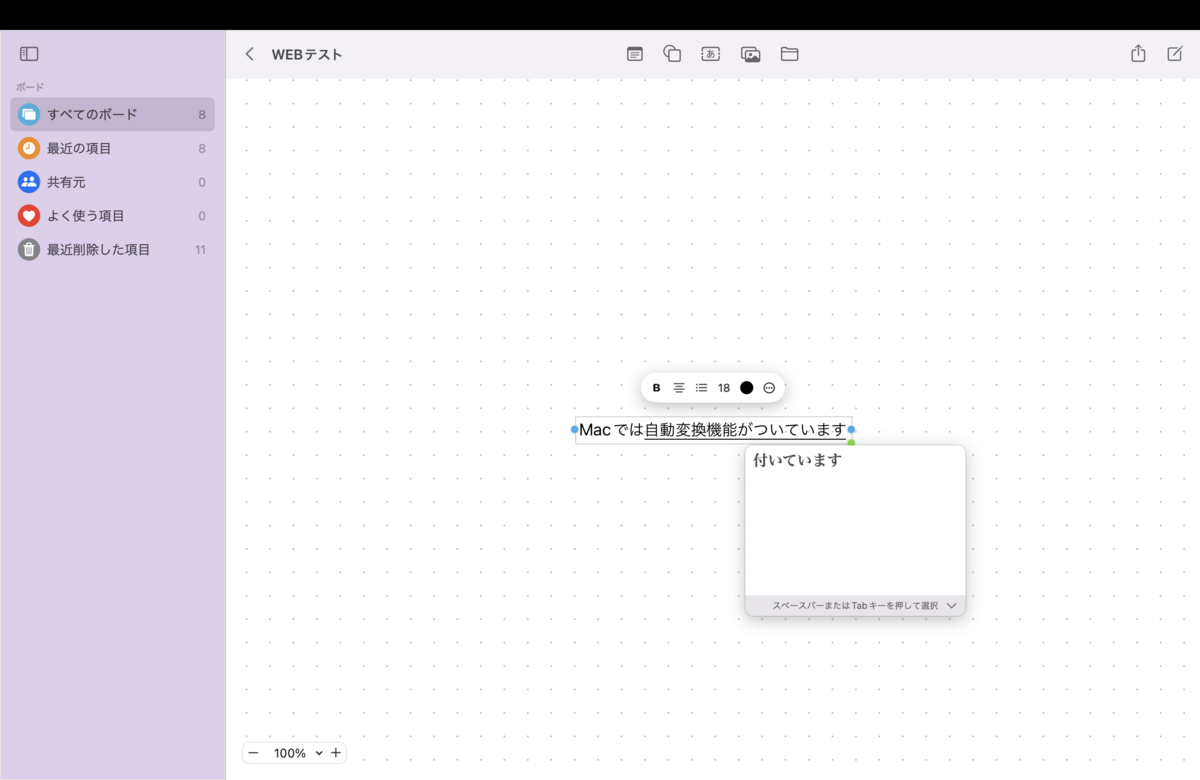Click the gray trash icon
This screenshot has width=1200, height=780.
point(29,249)
